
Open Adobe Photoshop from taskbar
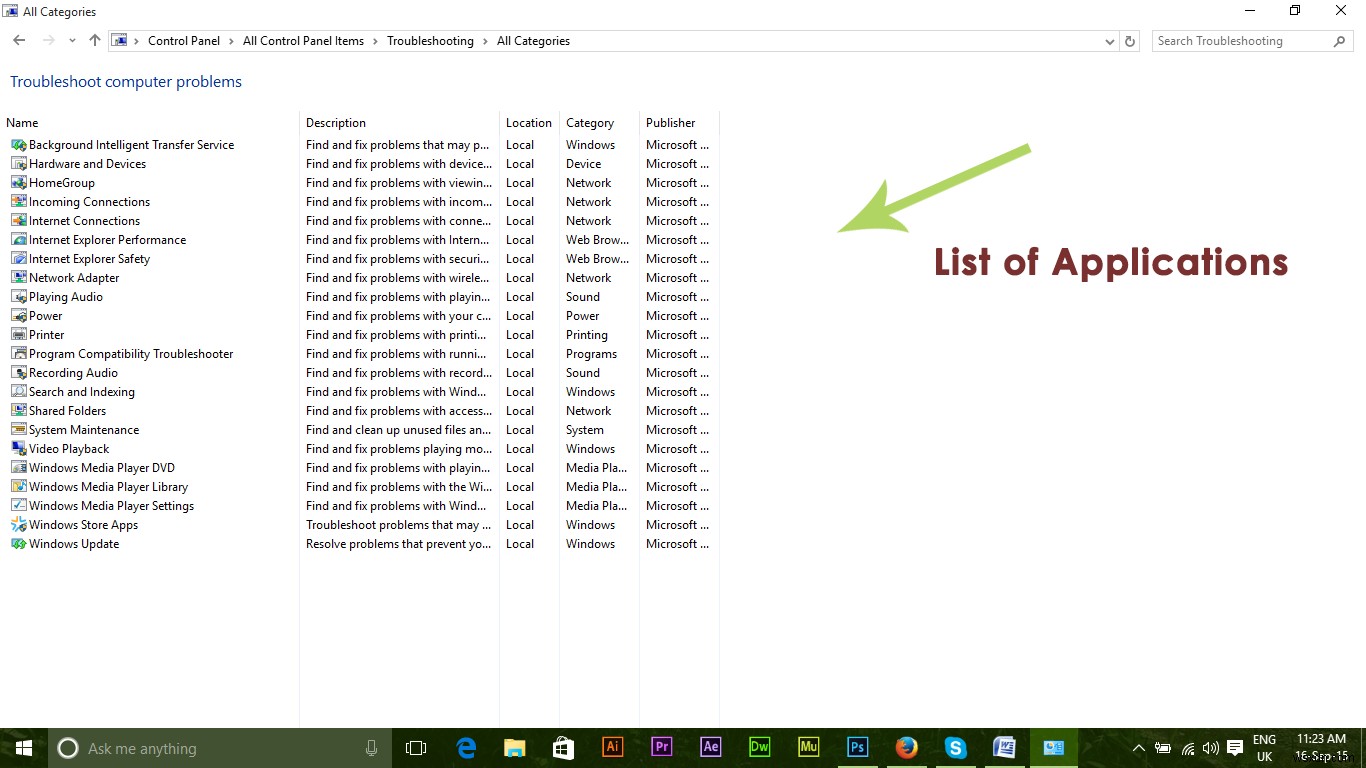tap(857, 747)
